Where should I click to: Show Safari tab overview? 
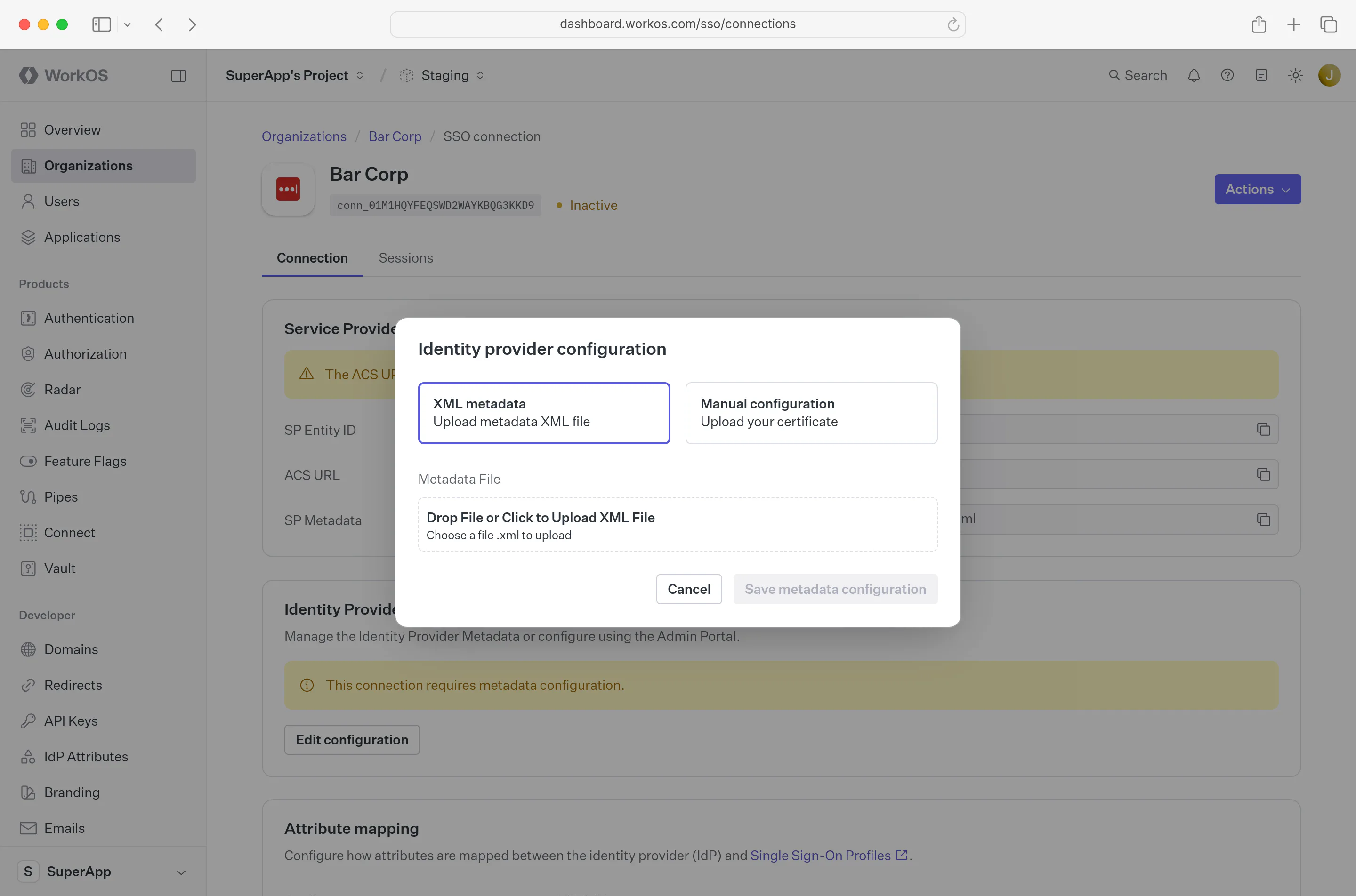pos(1328,24)
